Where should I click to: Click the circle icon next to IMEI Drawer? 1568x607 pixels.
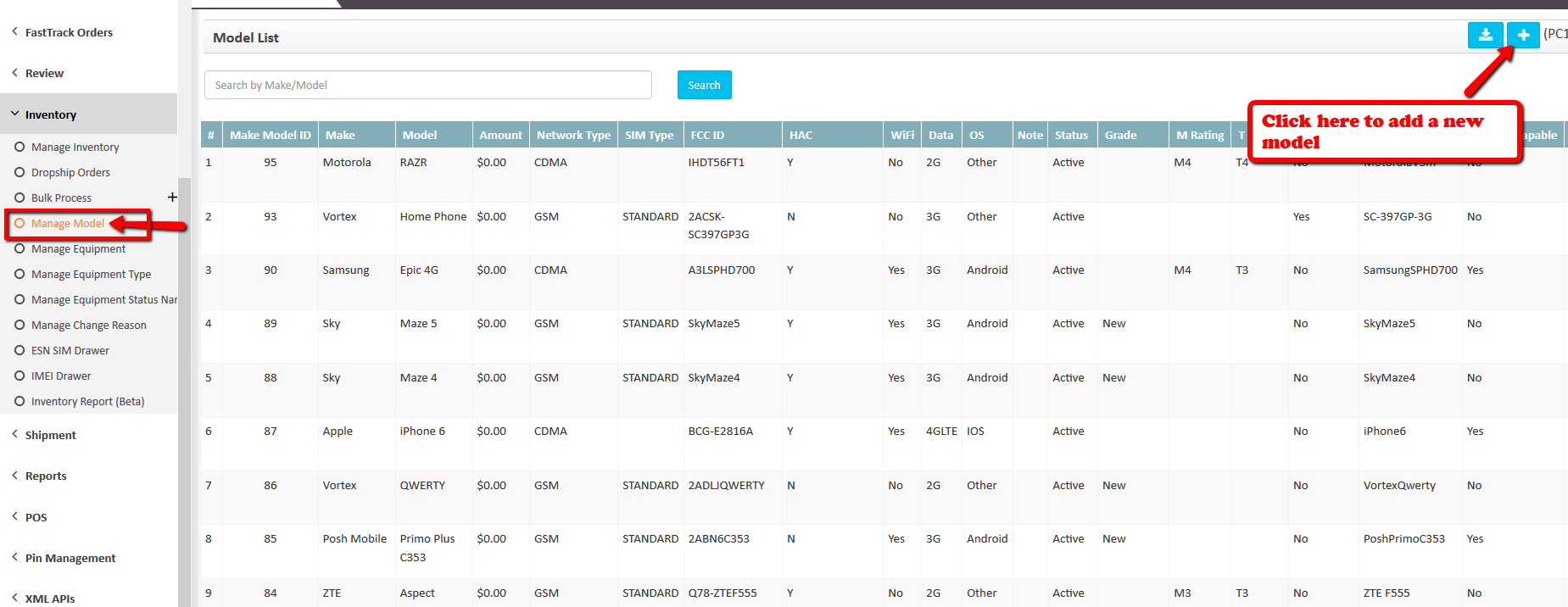(x=20, y=376)
